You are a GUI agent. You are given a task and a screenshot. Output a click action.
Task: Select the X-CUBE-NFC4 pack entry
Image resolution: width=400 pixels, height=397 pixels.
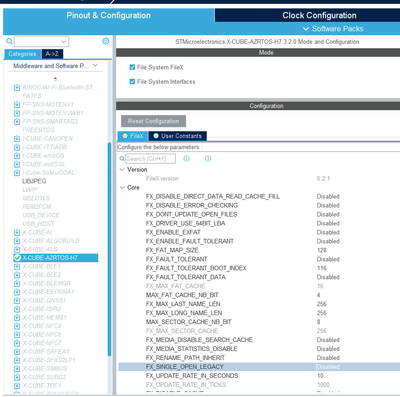42,326
